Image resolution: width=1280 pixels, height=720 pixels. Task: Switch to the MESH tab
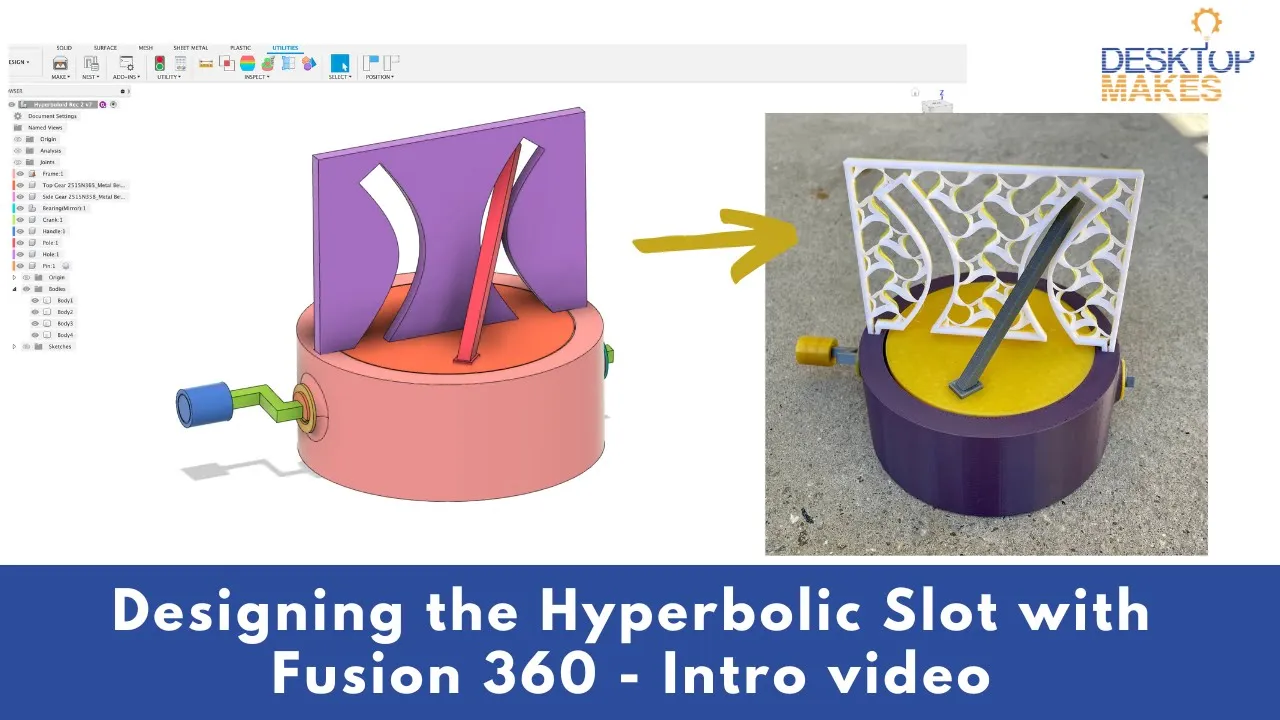pyautogui.click(x=146, y=48)
